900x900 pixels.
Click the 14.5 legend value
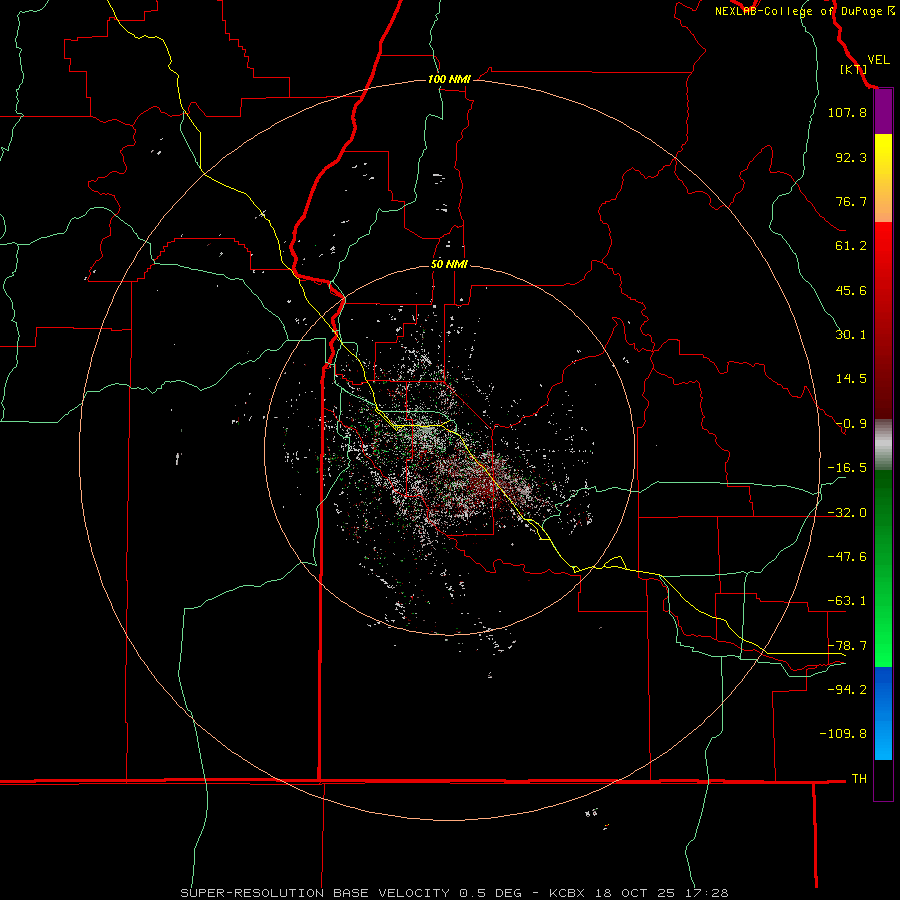tap(851, 379)
